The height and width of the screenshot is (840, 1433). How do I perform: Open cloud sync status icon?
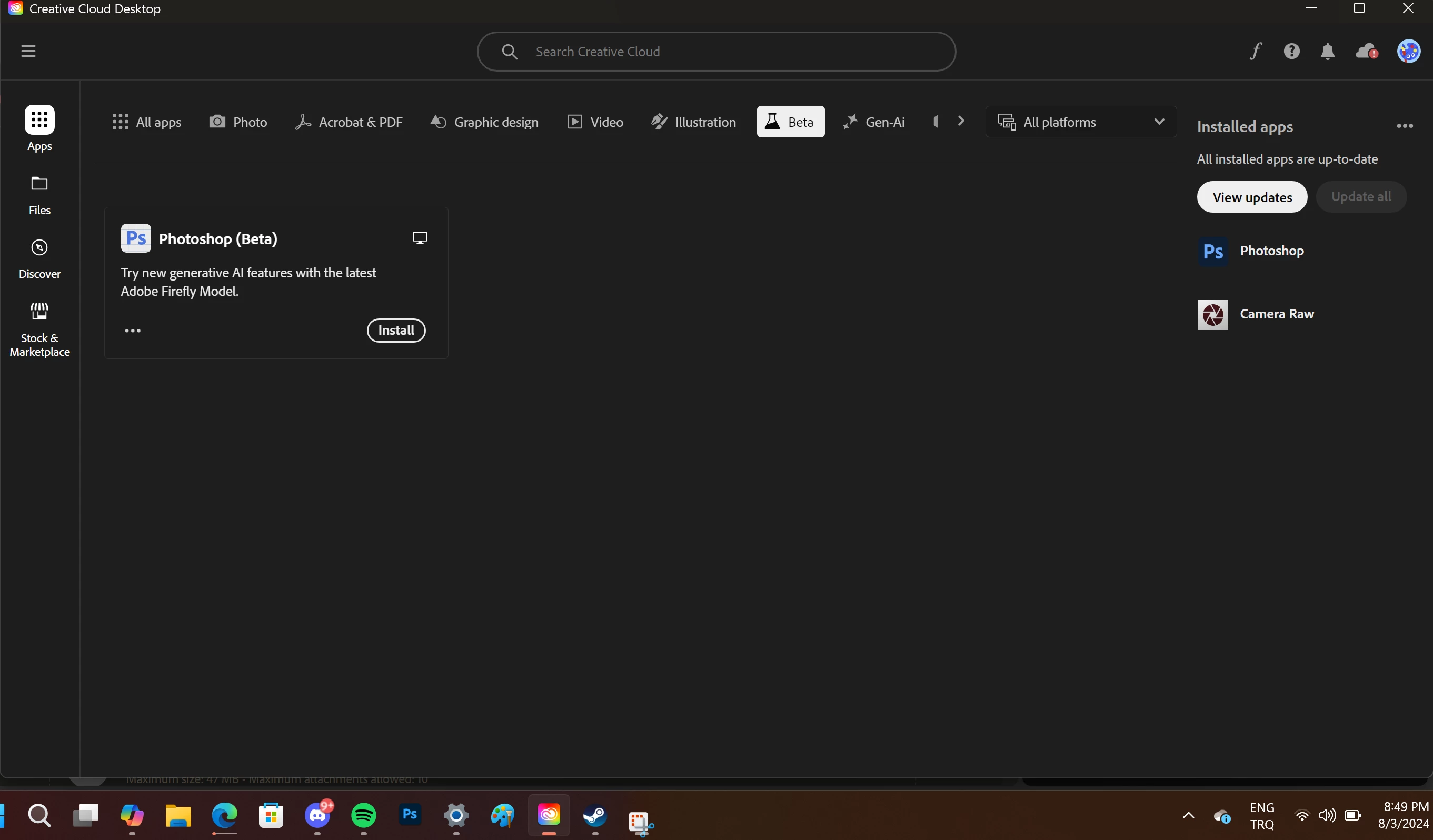1366,52
